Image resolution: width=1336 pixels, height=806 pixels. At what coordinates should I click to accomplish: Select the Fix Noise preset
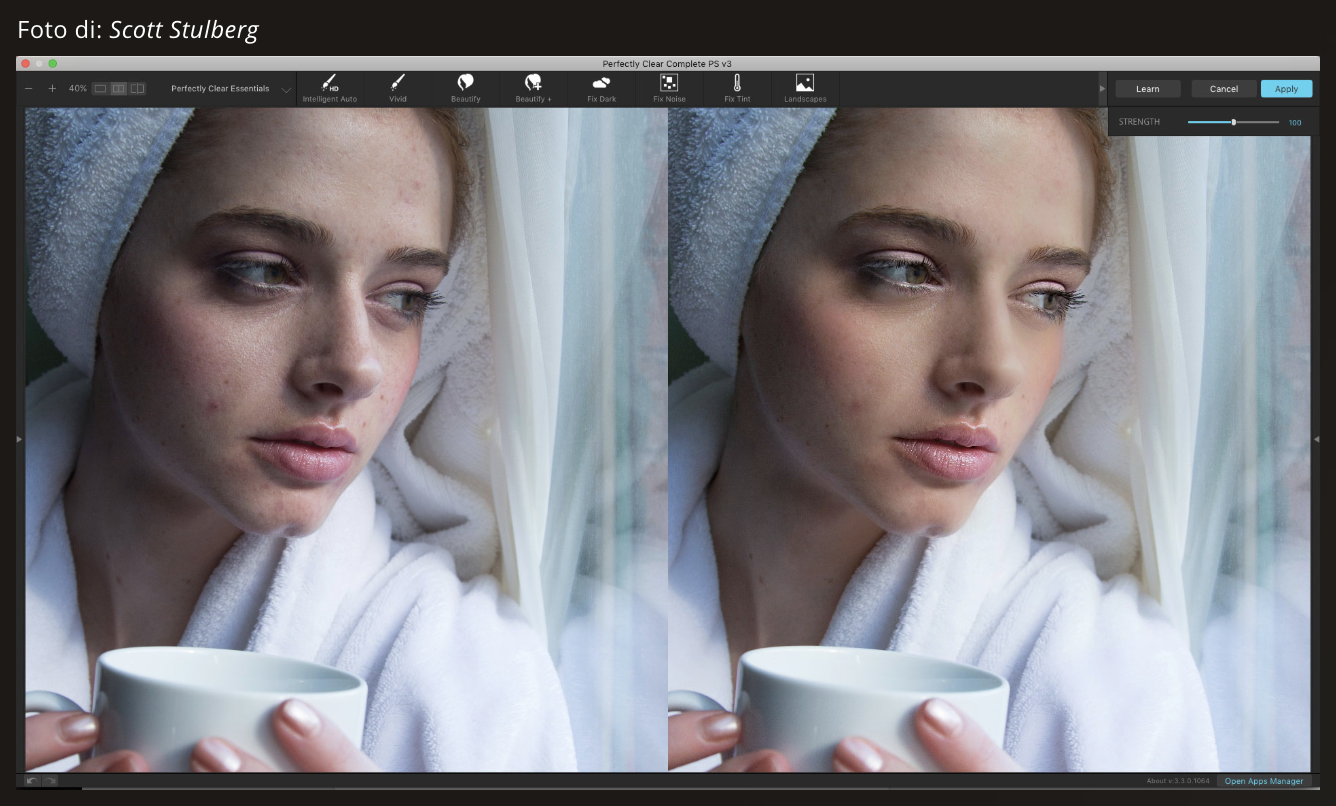point(669,88)
